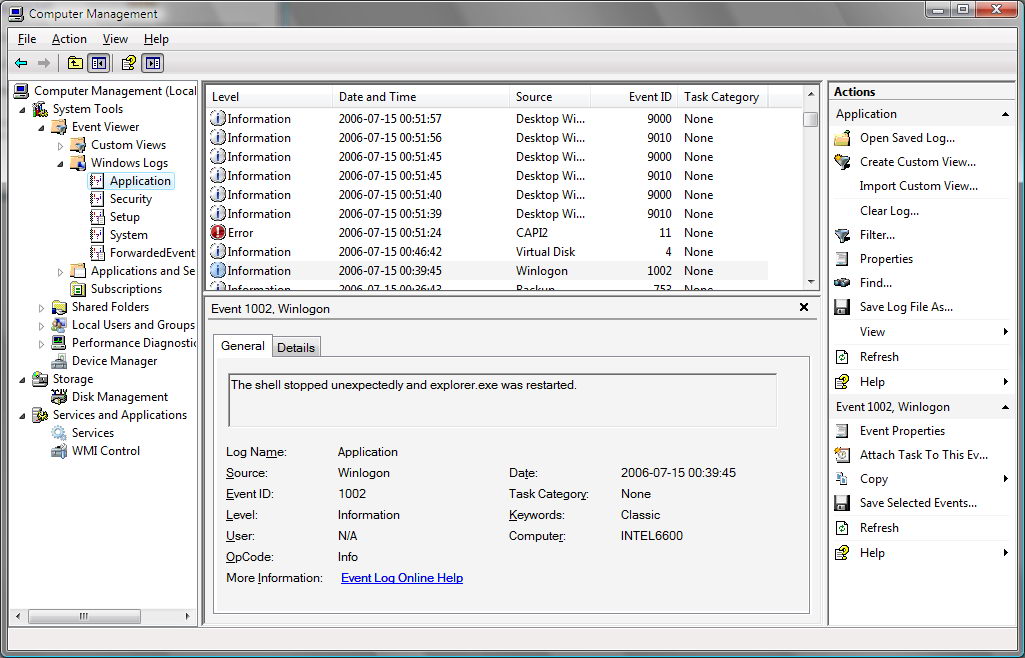Click the event list scroll down arrow
Screen dimensions: 1025x658
click(x=811, y=282)
